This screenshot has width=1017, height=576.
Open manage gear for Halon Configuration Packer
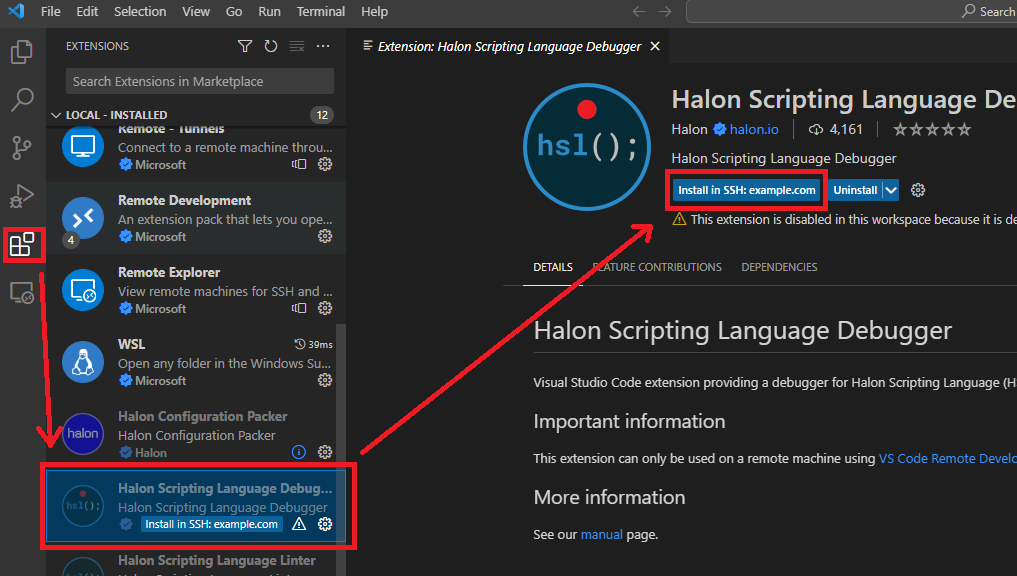pos(325,452)
